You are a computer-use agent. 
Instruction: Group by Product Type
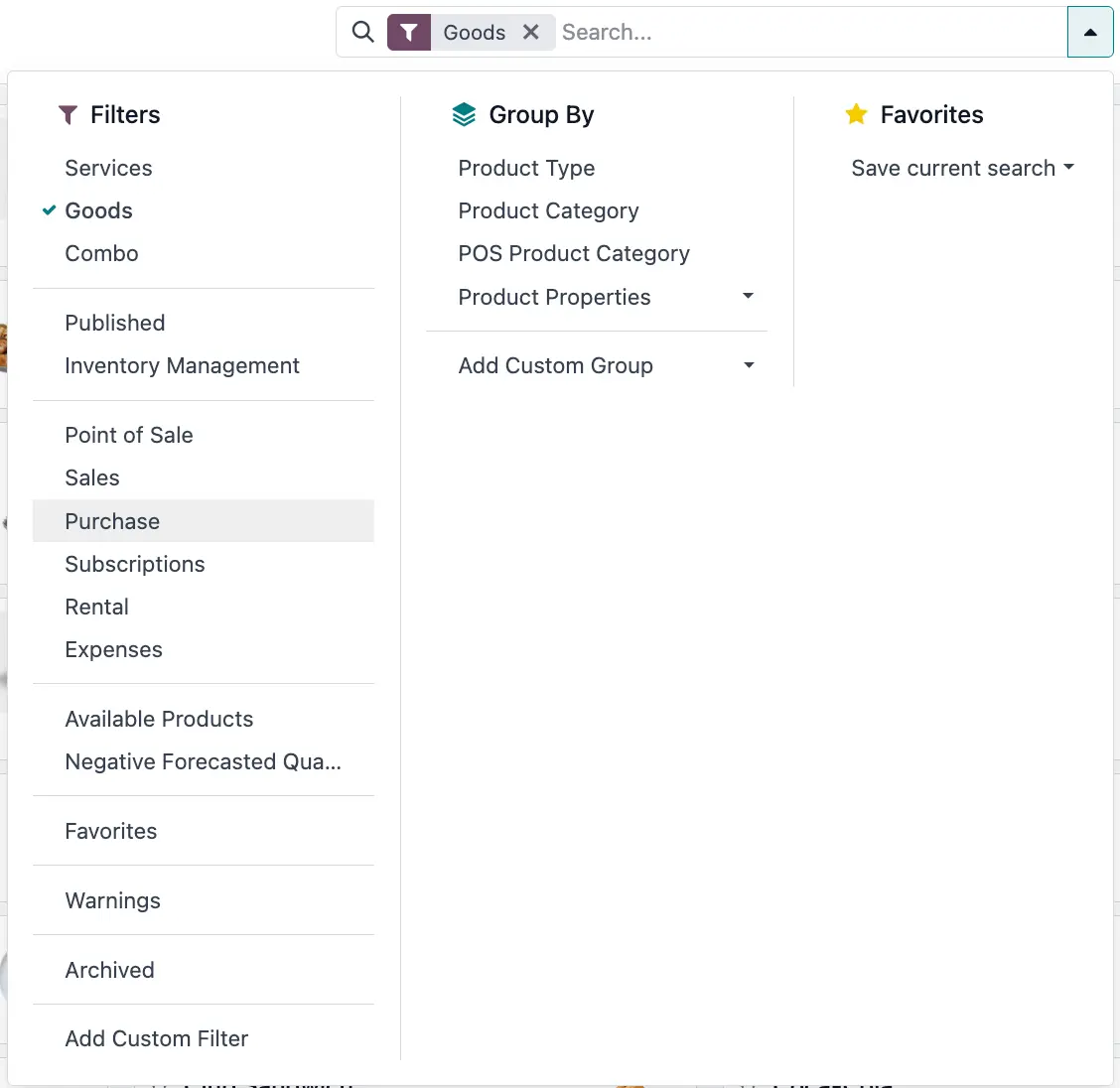click(597, 169)
